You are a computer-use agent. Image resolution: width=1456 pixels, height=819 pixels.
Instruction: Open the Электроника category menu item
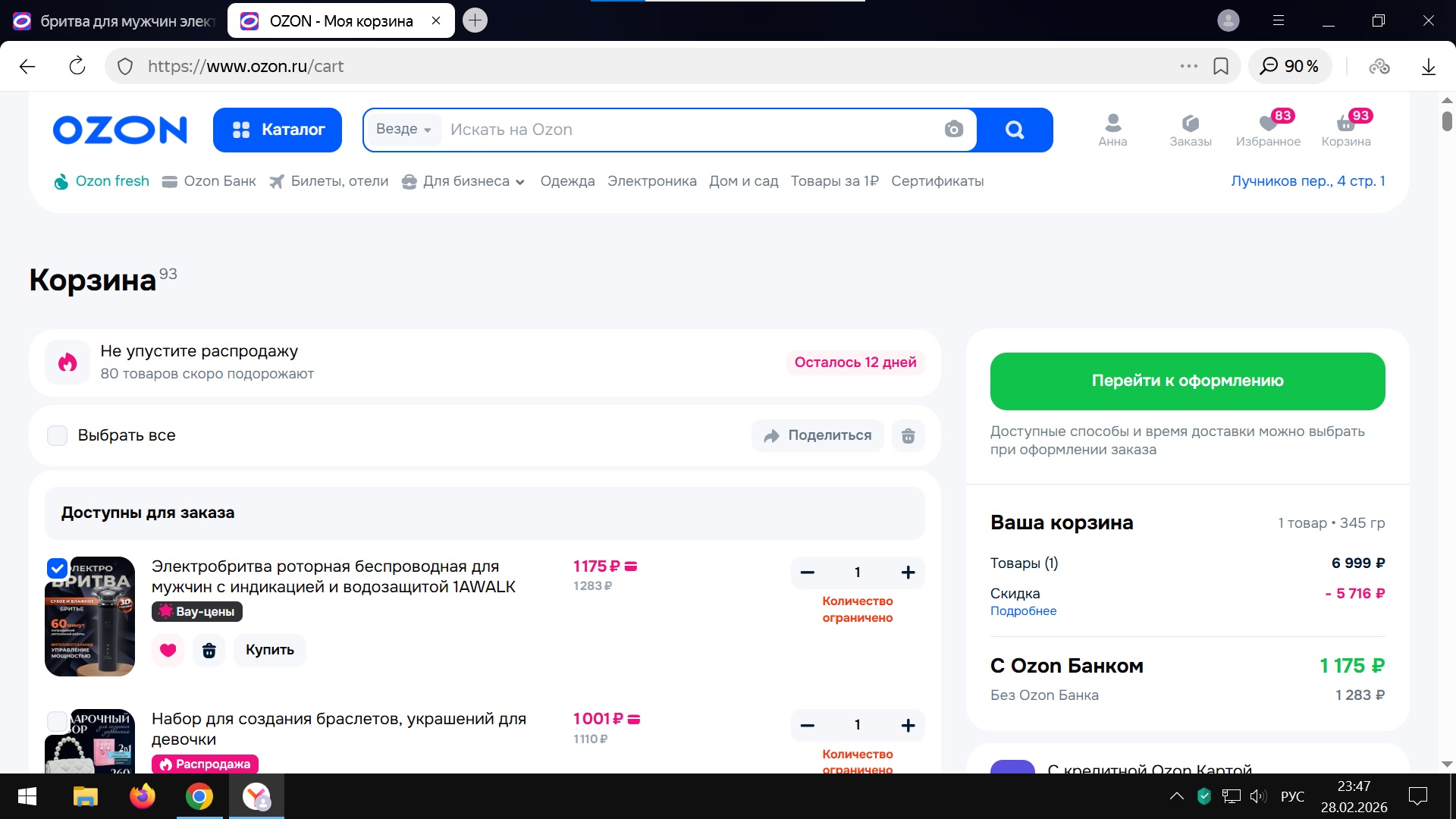point(651,181)
